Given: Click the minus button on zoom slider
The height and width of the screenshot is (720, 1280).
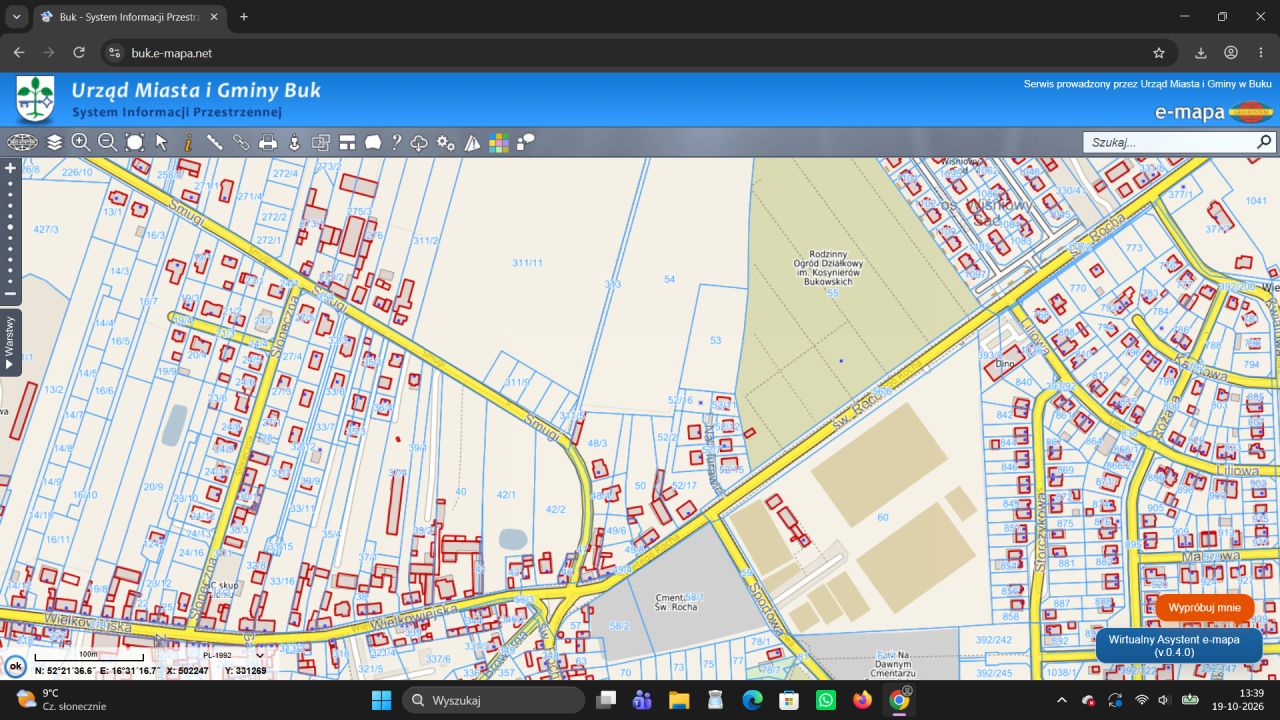Looking at the screenshot, I should pyautogui.click(x=10, y=294).
